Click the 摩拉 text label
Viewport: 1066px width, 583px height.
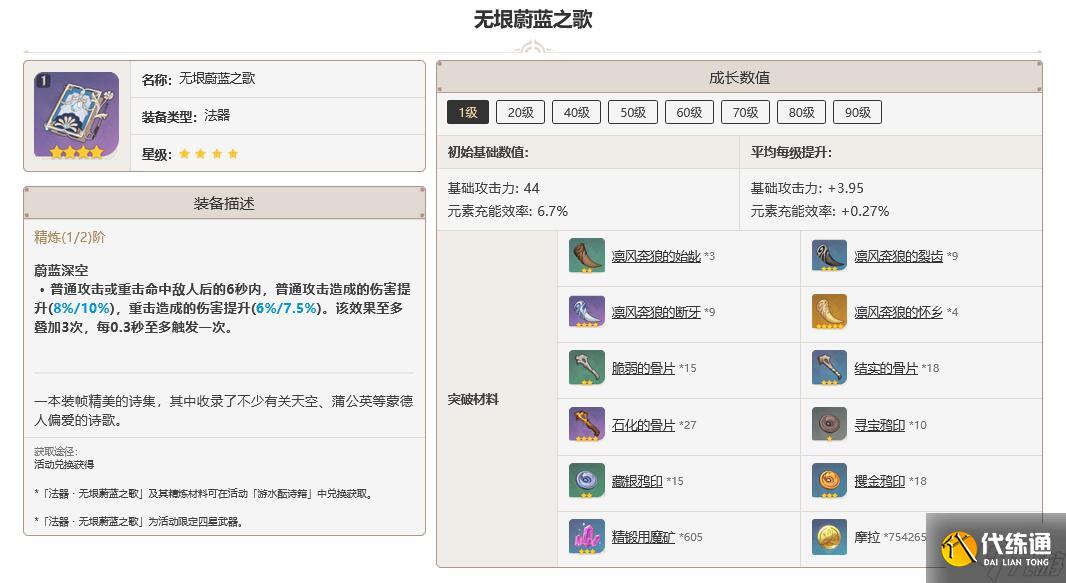(x=867, y=537)
